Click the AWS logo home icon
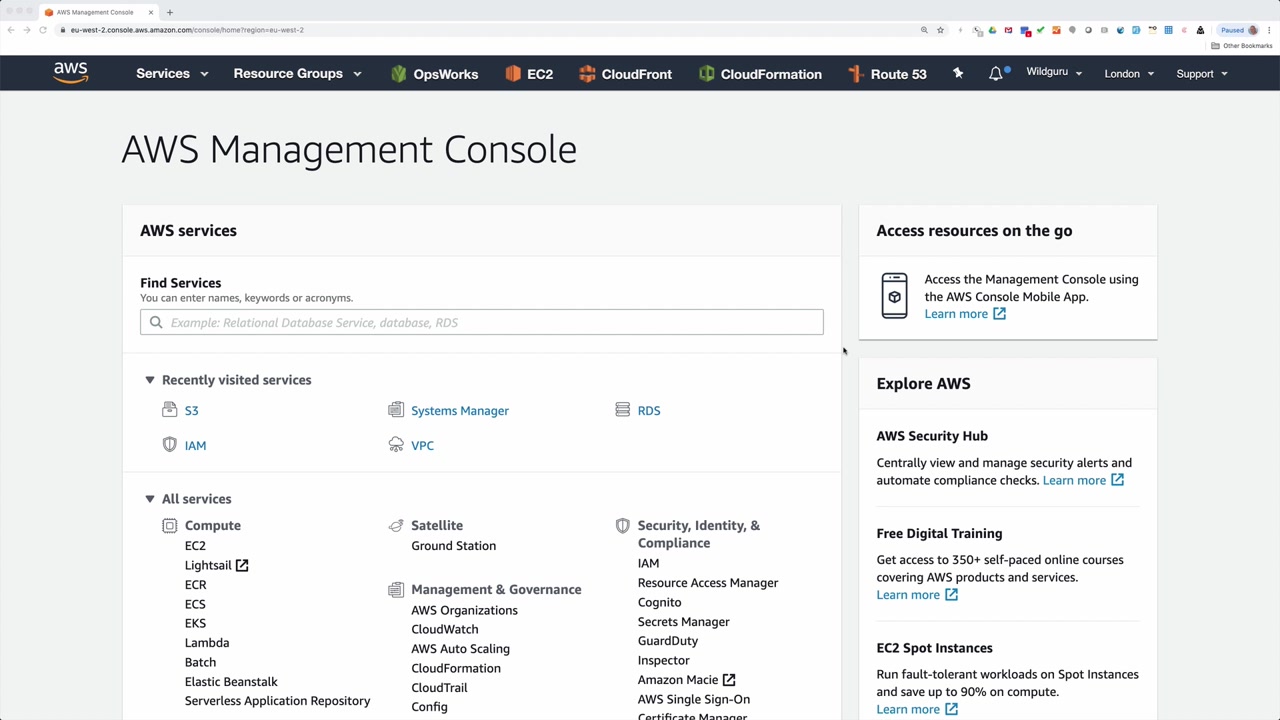 click(x=71, y=73)
